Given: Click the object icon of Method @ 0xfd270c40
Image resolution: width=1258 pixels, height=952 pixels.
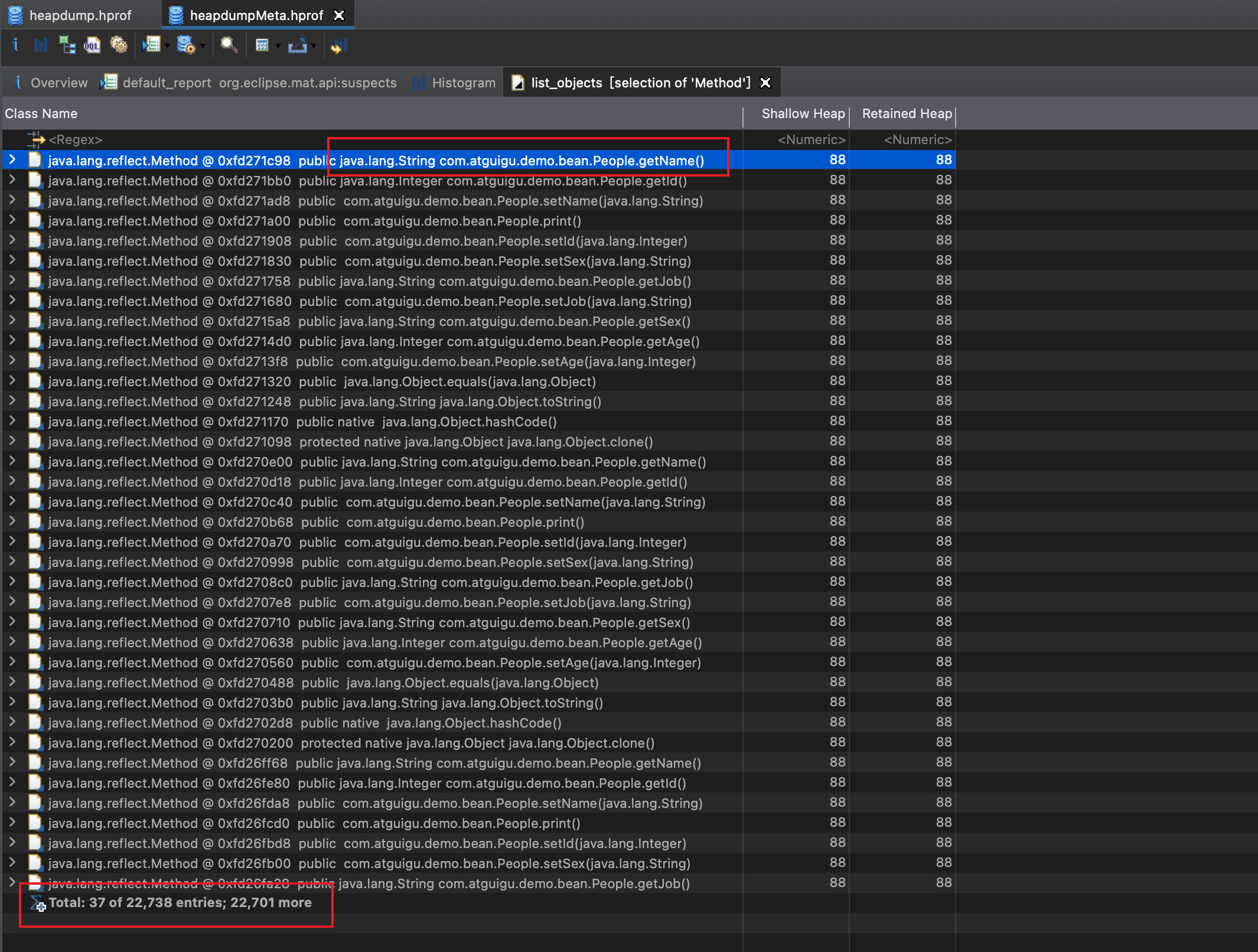Looking at the screenshot, I should point(35,501).
